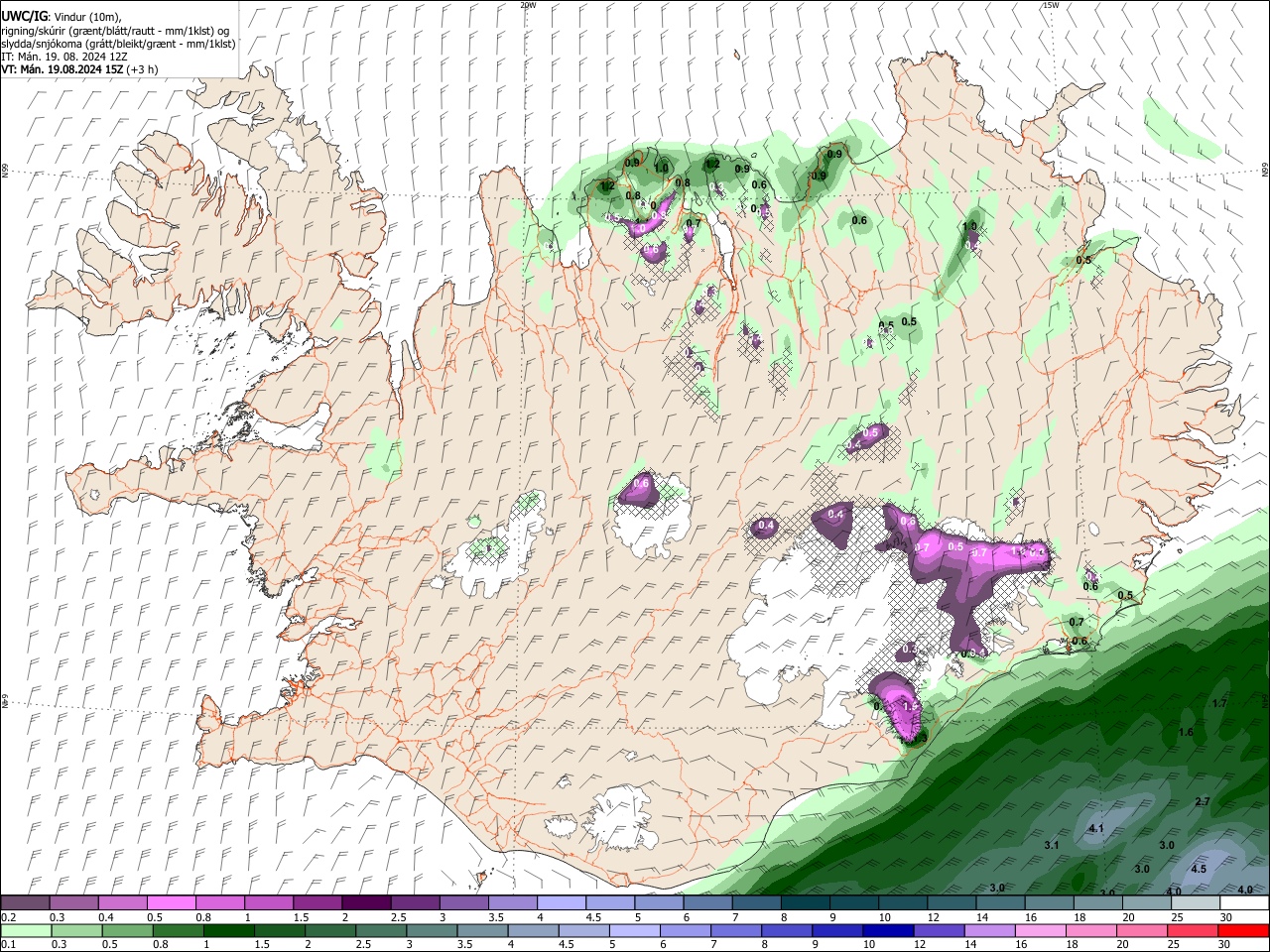The height and width of the screenshot is (952, 1270).
Task: Click the valid time 'VT: Mán. 19.08.2024 15Z'
Action: coord(62,69)
